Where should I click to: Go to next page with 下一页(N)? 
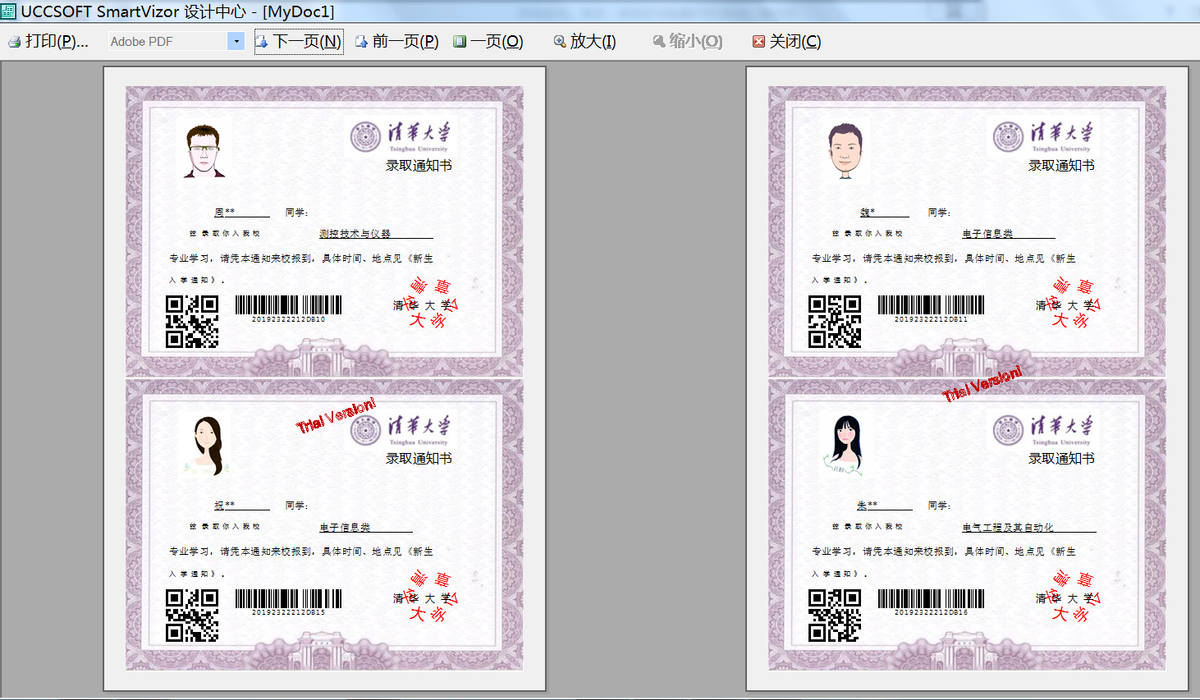(298, 42)
